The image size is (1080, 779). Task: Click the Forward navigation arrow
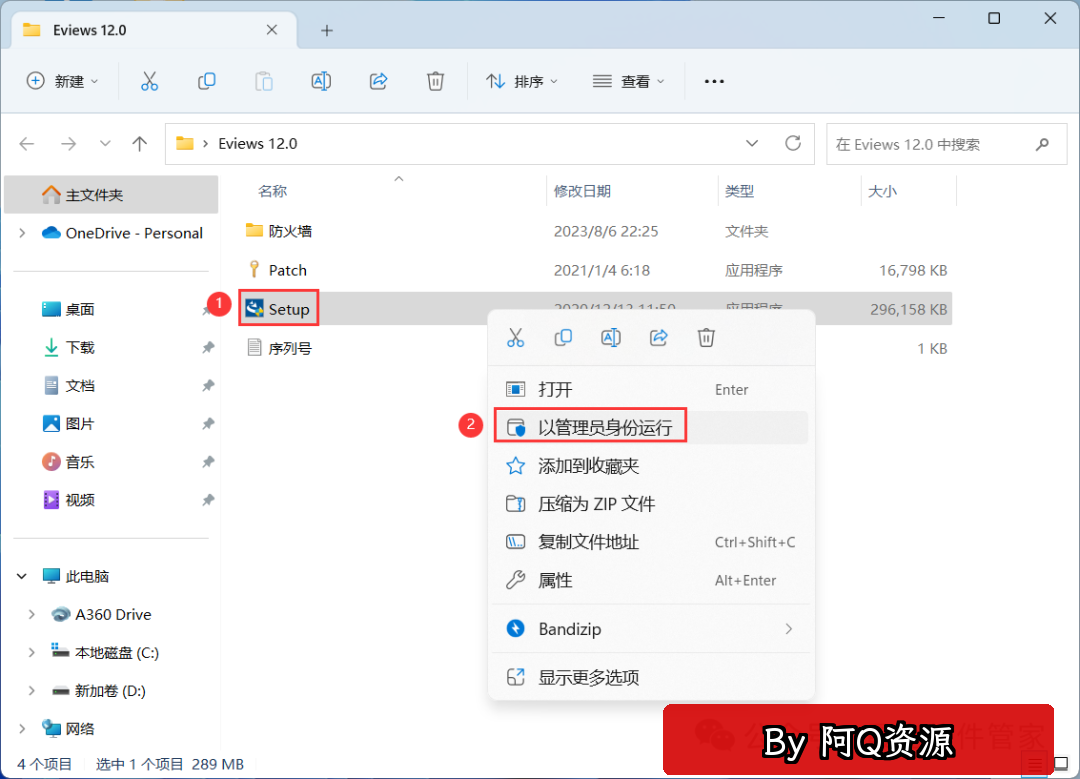68,144
